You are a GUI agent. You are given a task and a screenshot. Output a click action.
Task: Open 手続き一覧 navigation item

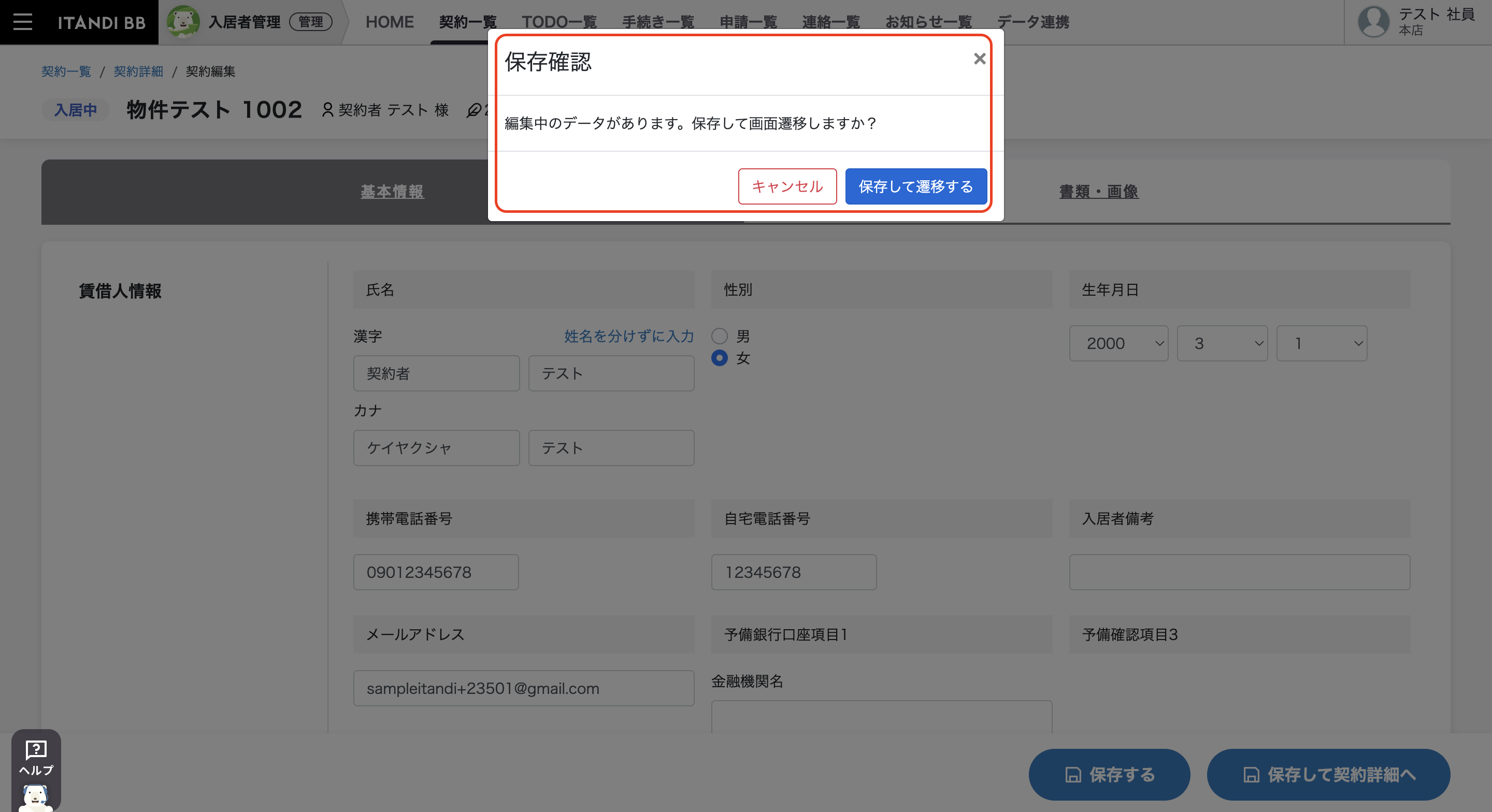pos(658,22)
